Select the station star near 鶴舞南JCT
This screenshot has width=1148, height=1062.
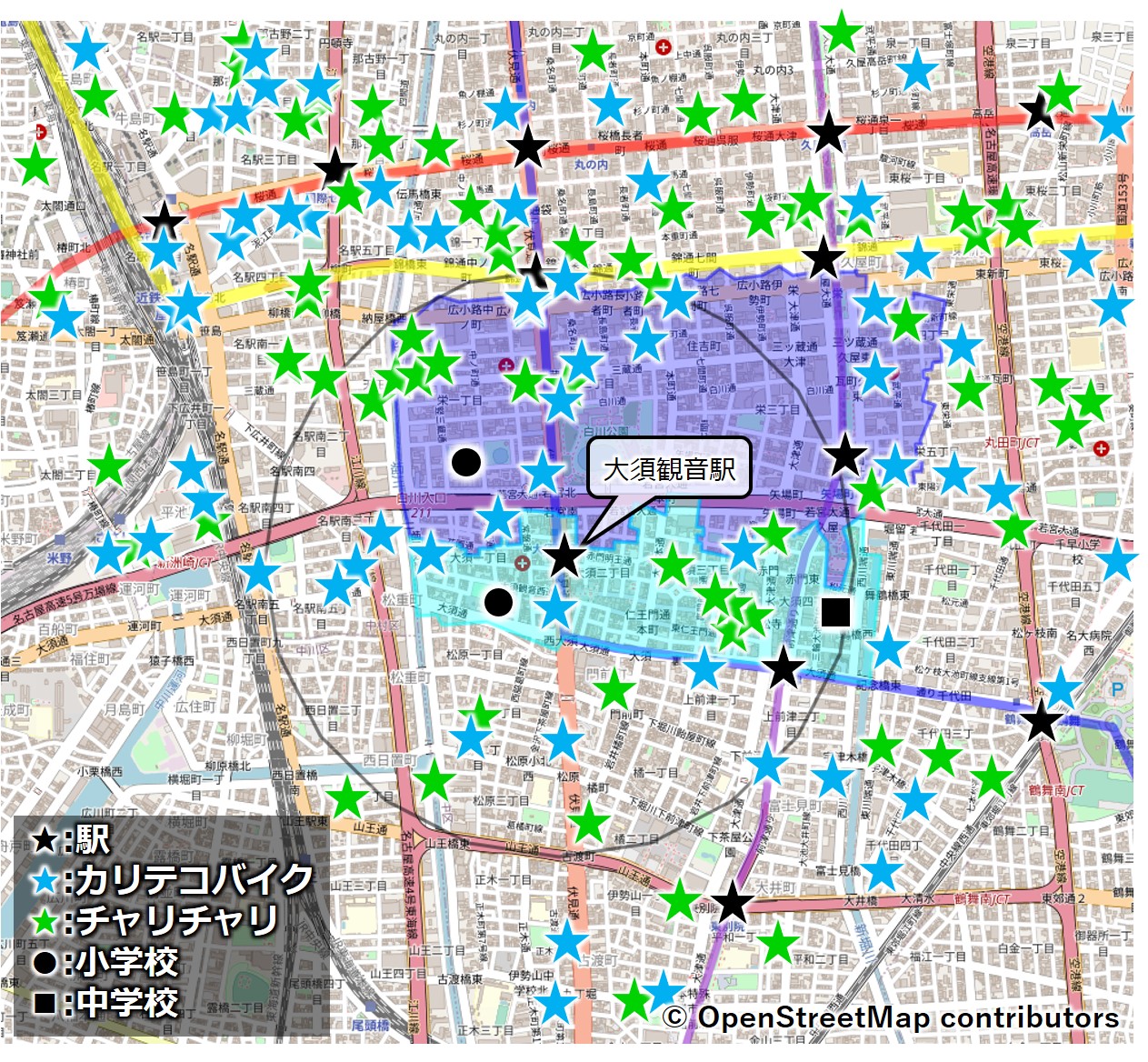[1042, 722]
